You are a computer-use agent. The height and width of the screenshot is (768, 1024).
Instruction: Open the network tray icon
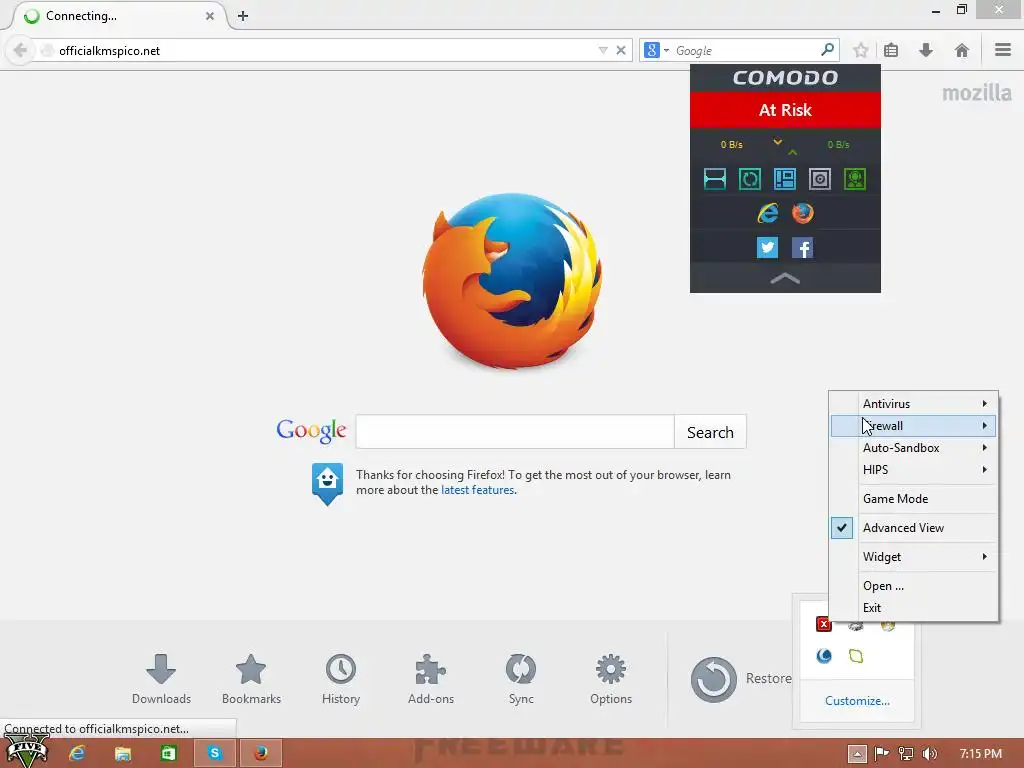[x=906, y=754]
